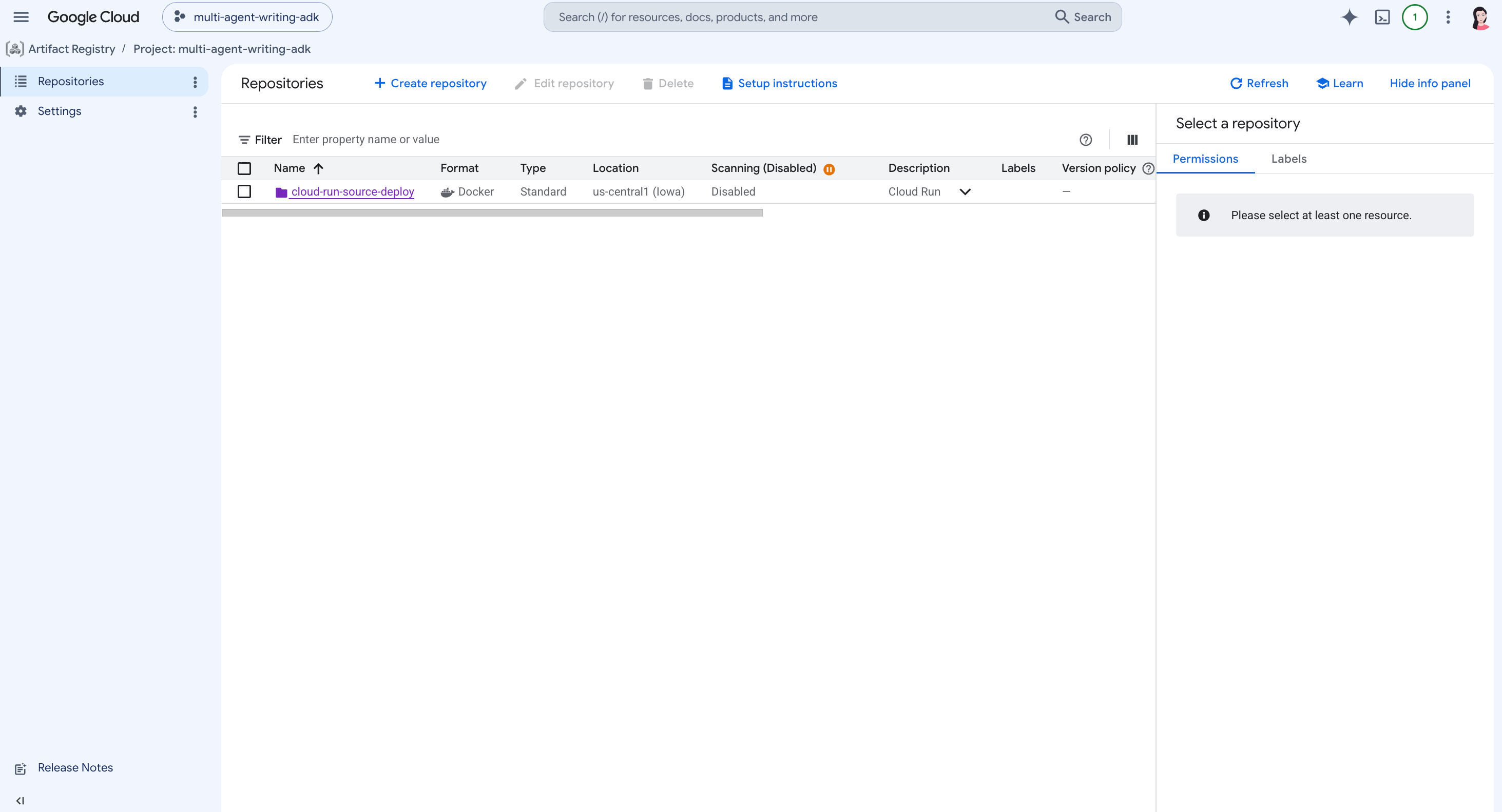Click the Search button with magnifier icon
Viewport: 1502px width, 812px height.
click(x=1083, y=17)
